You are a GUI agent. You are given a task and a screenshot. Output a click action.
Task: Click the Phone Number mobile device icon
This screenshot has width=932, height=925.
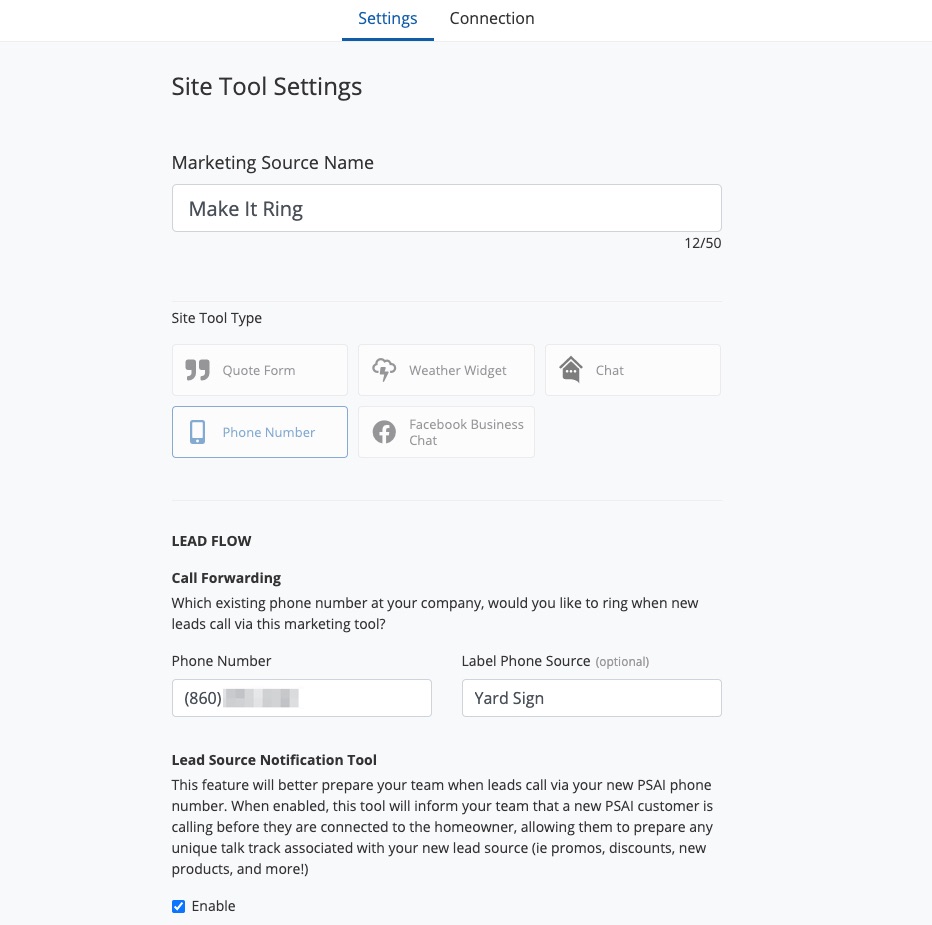click(198, 432)
